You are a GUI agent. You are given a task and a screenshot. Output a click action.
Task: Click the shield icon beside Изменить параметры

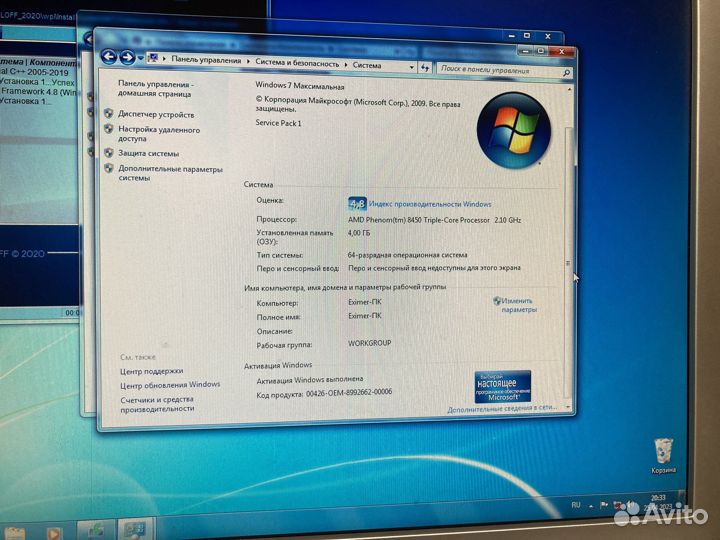496,301
